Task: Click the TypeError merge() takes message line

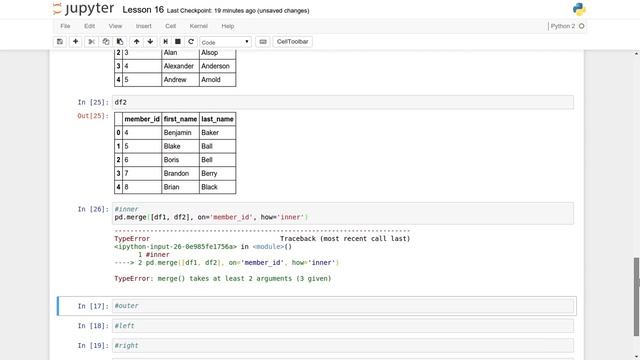Action: [x=222, y=278]
